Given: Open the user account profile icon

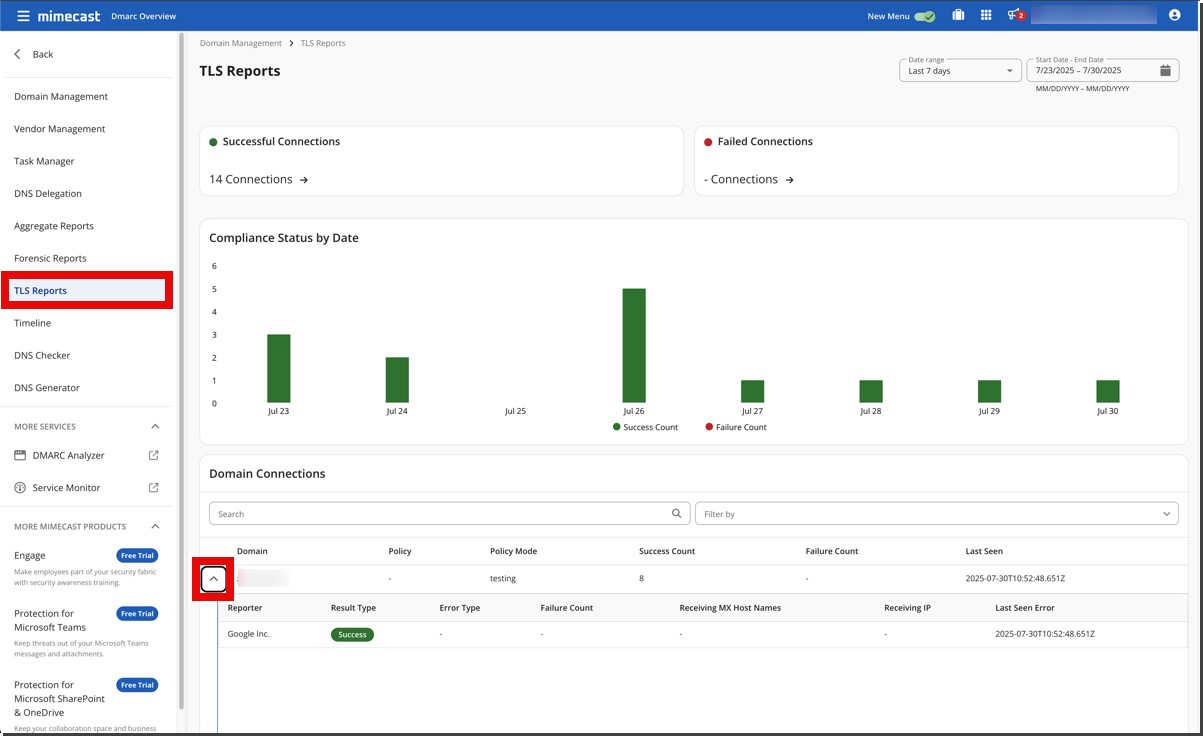Looking at the screenshot, I should point(1175,16).
